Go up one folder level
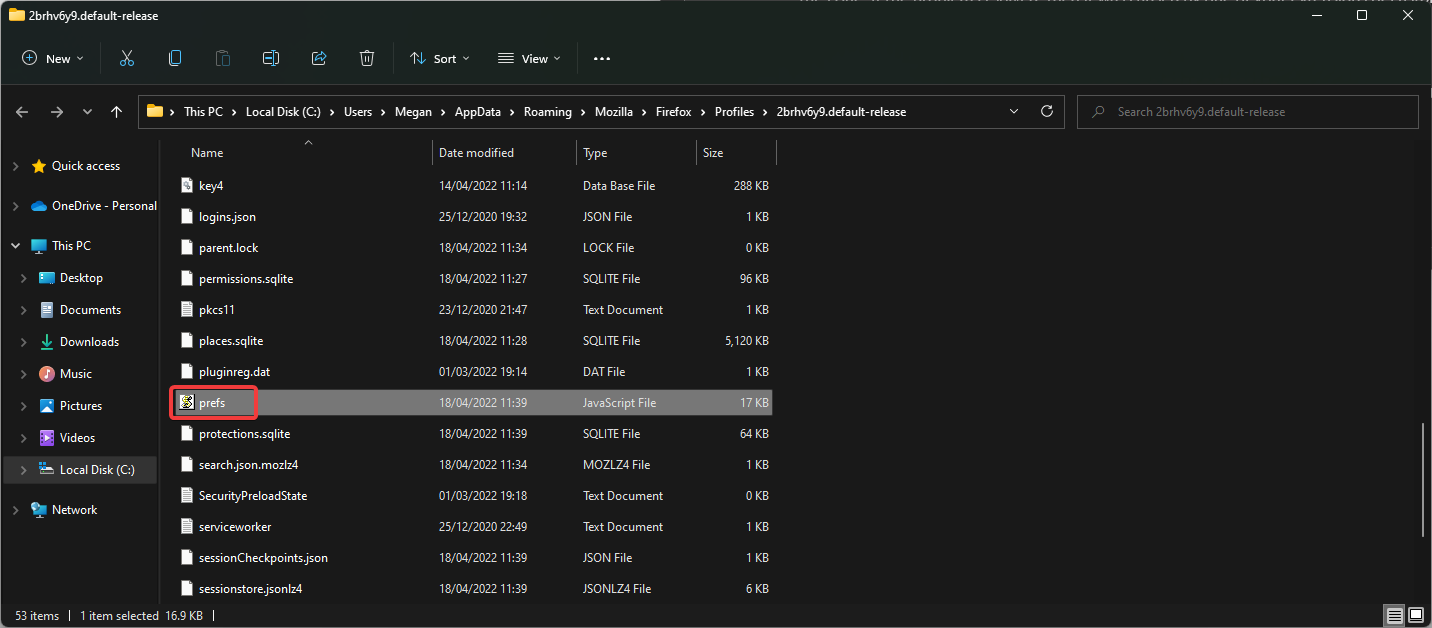 pos(117,112)
